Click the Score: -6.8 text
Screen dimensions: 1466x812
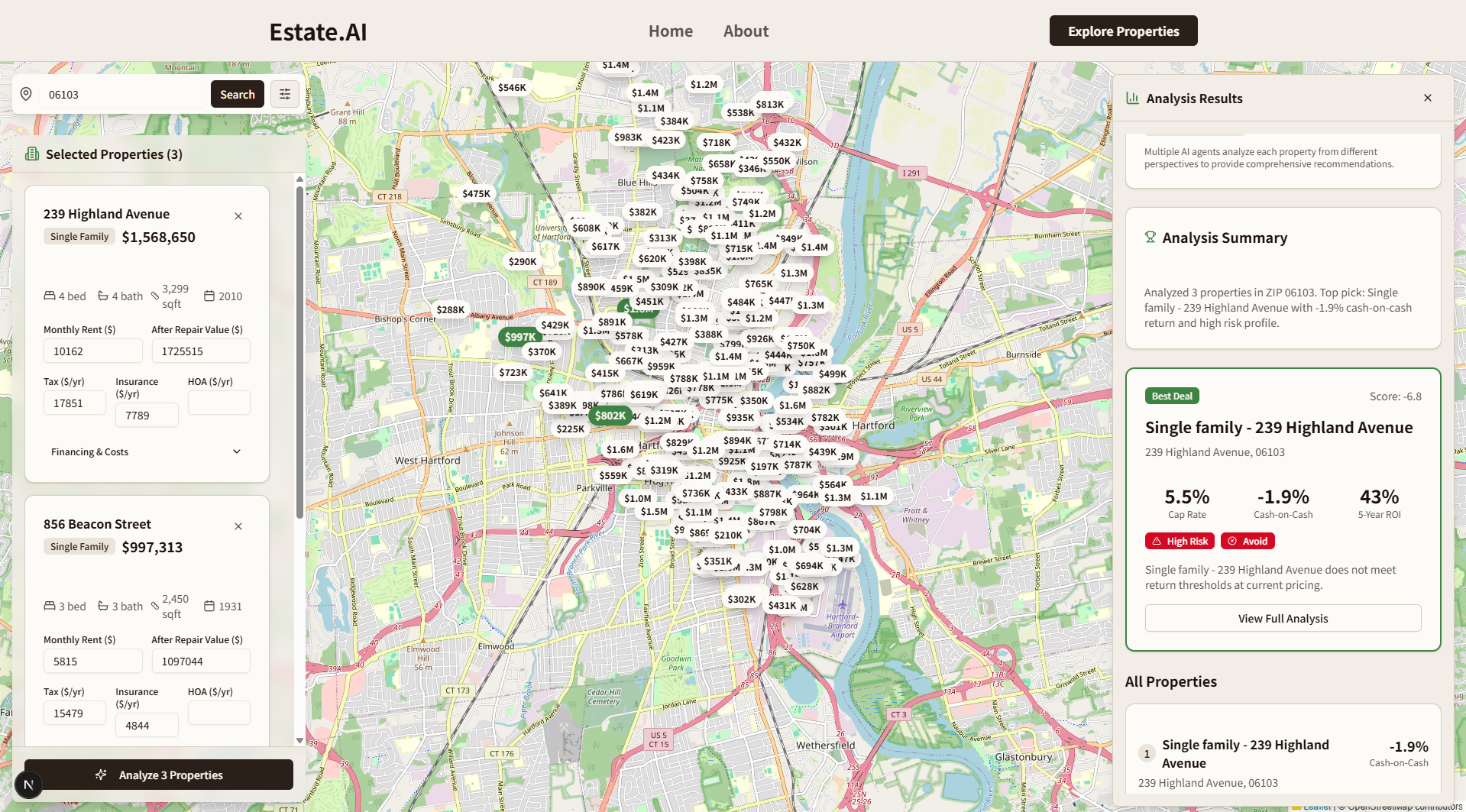click(x=1395, y=396)
